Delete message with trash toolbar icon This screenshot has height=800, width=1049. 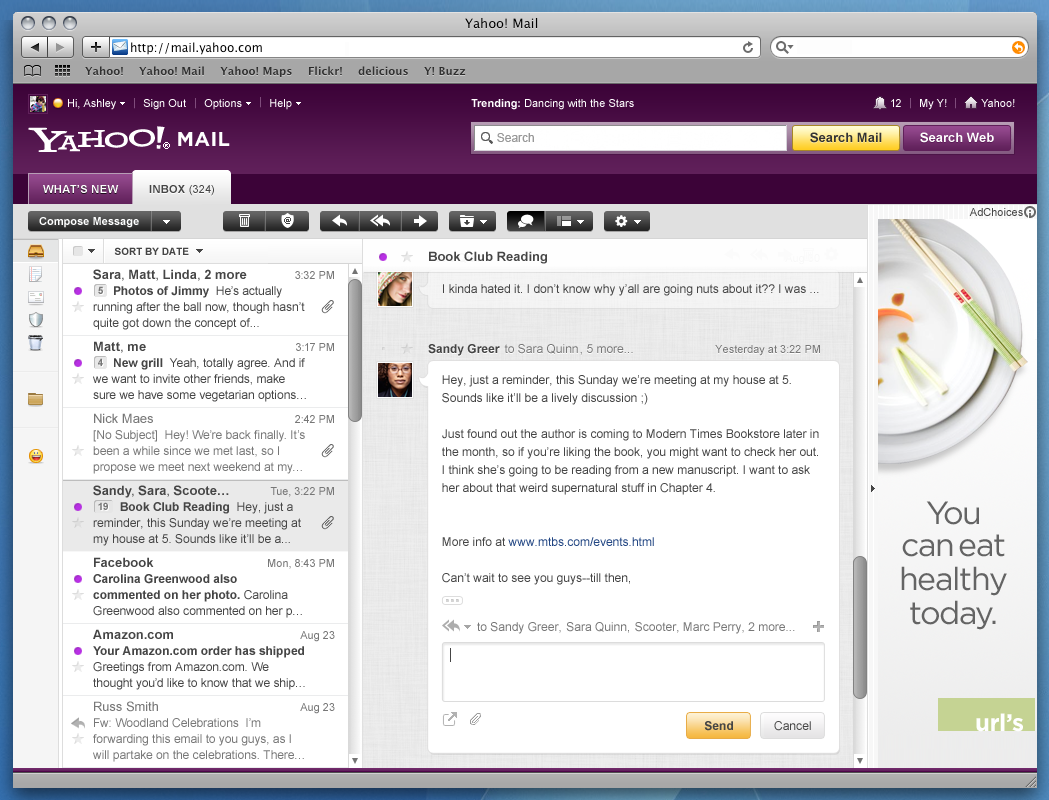[x=244, y=221]
